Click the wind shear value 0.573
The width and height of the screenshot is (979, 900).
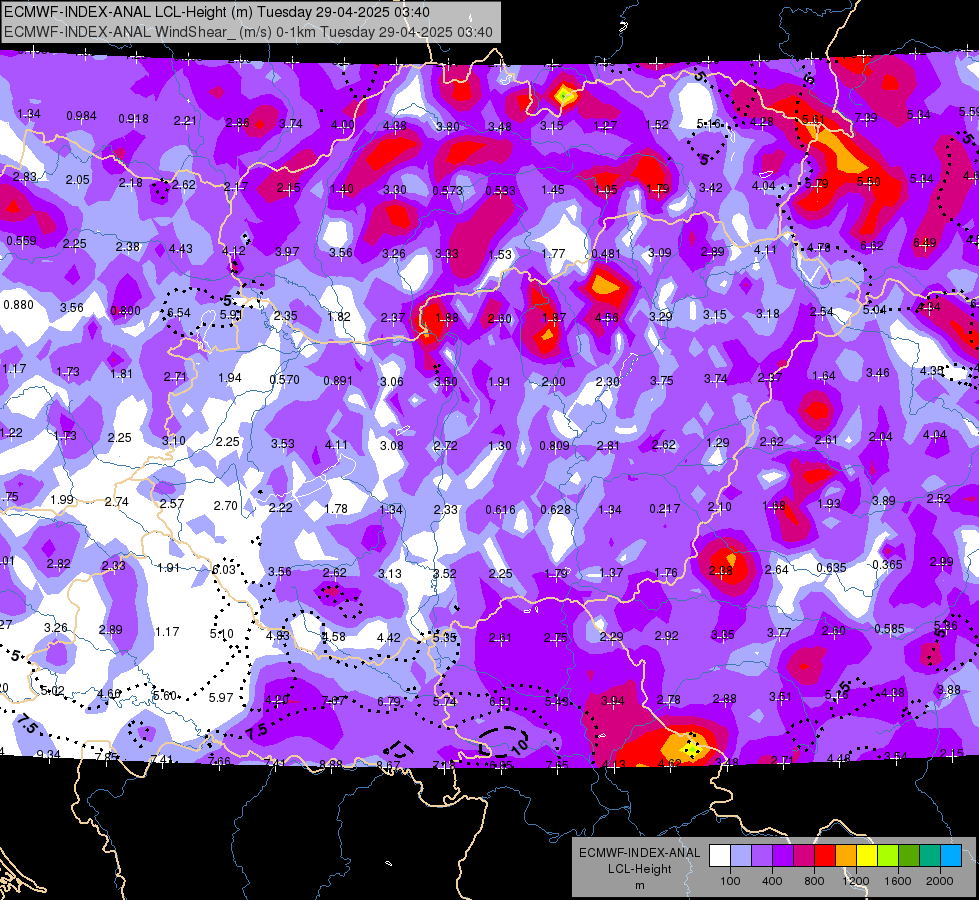(447, 190)
